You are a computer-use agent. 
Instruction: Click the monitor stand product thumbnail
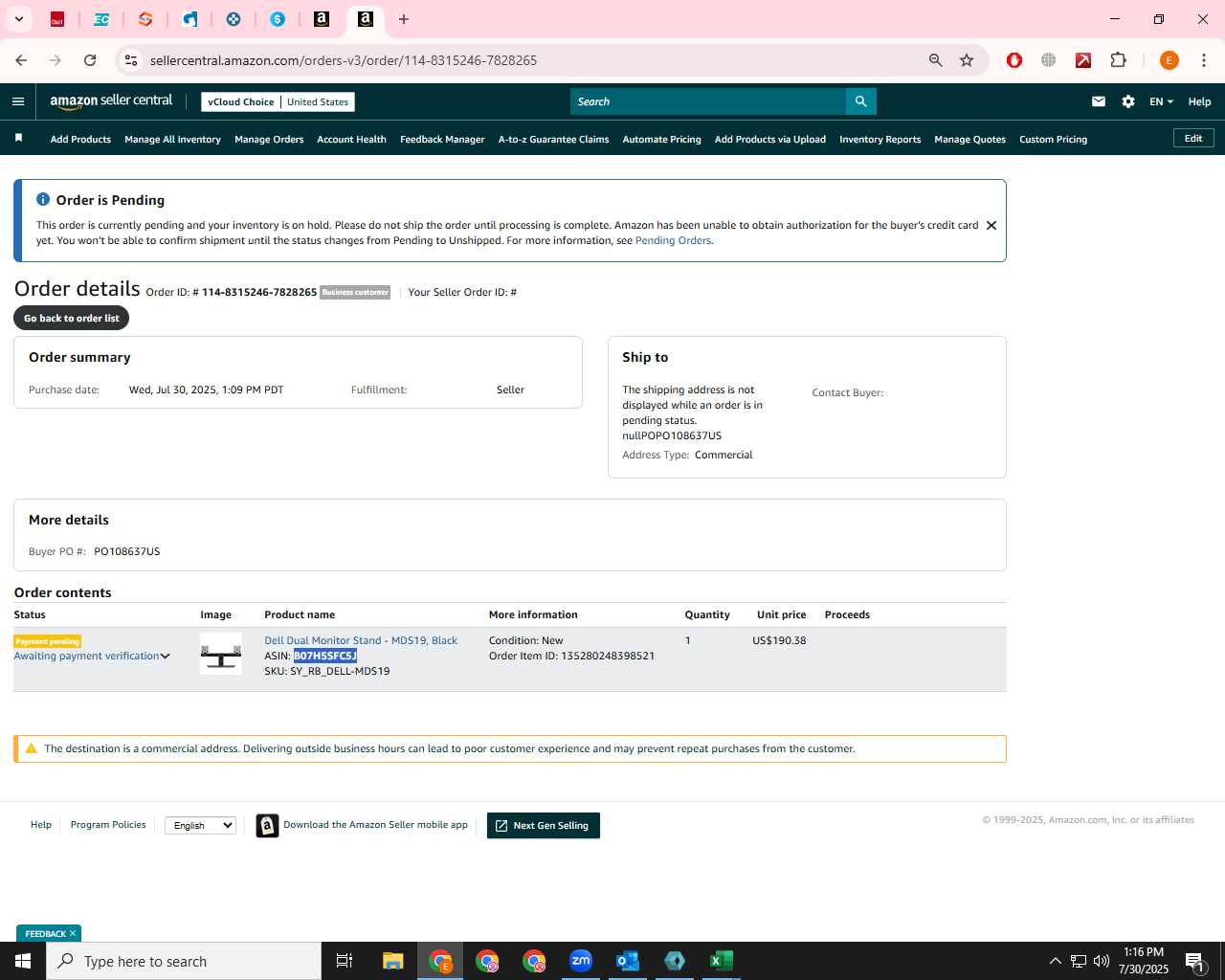click(221, 655)
